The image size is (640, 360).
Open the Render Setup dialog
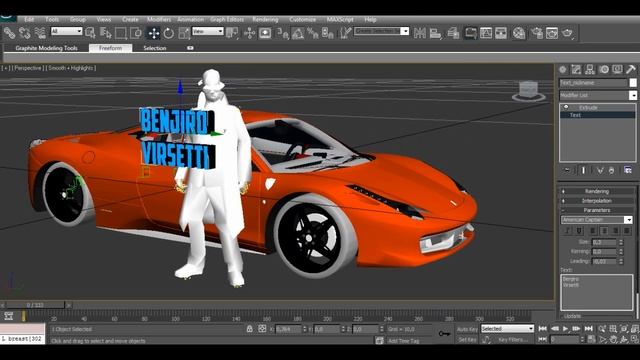[x=537, y=33]
